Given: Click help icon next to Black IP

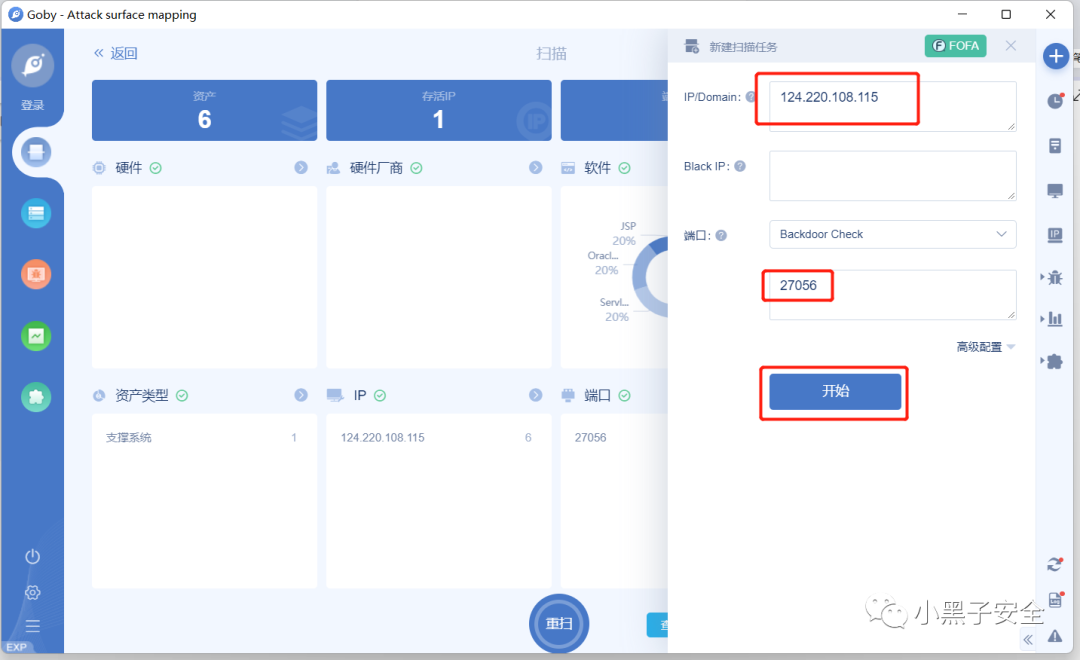Looking at the screenshot, I should click(x=740, y=166).
